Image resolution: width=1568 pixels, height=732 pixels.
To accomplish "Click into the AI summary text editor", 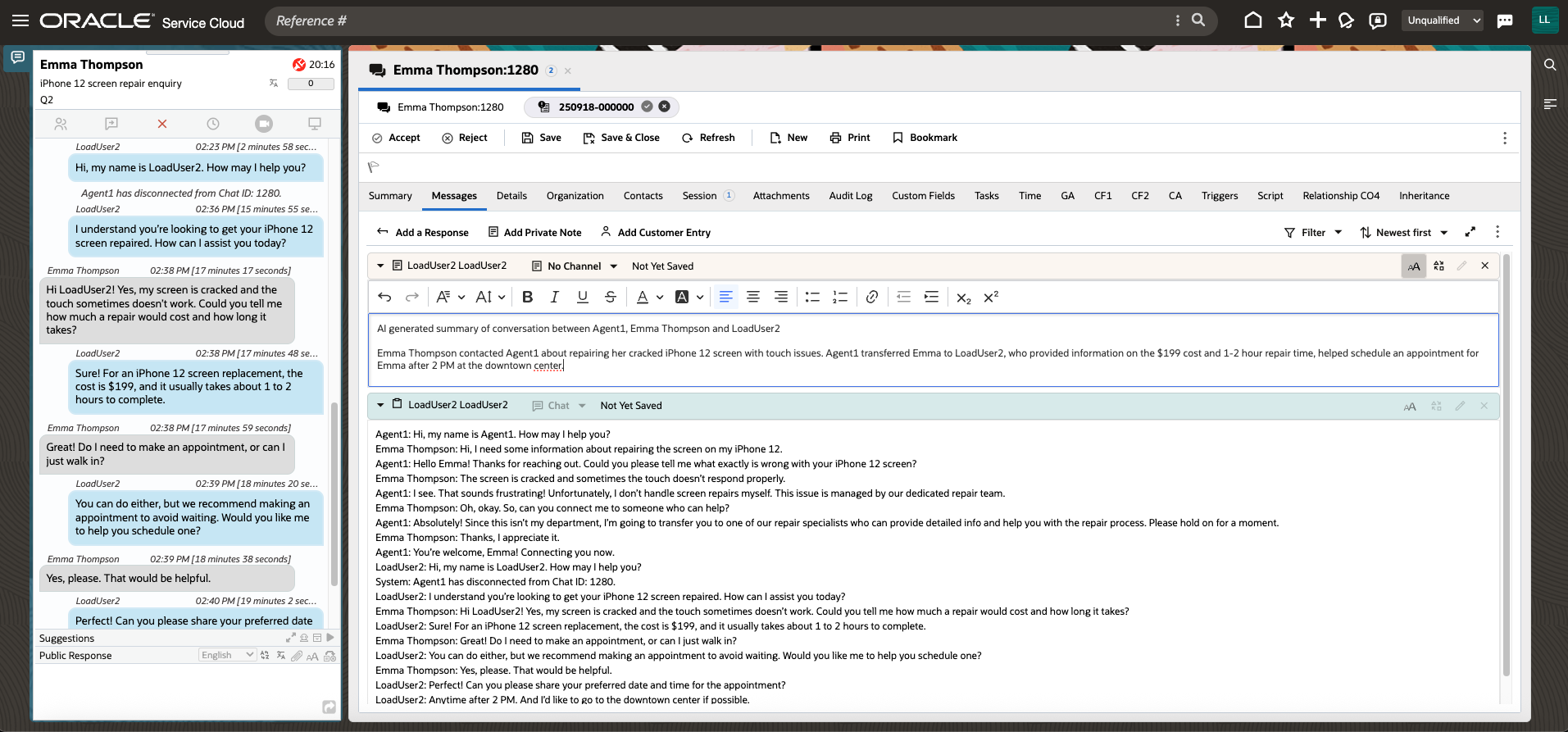I will pyautogui.click(x=933, y=350).
